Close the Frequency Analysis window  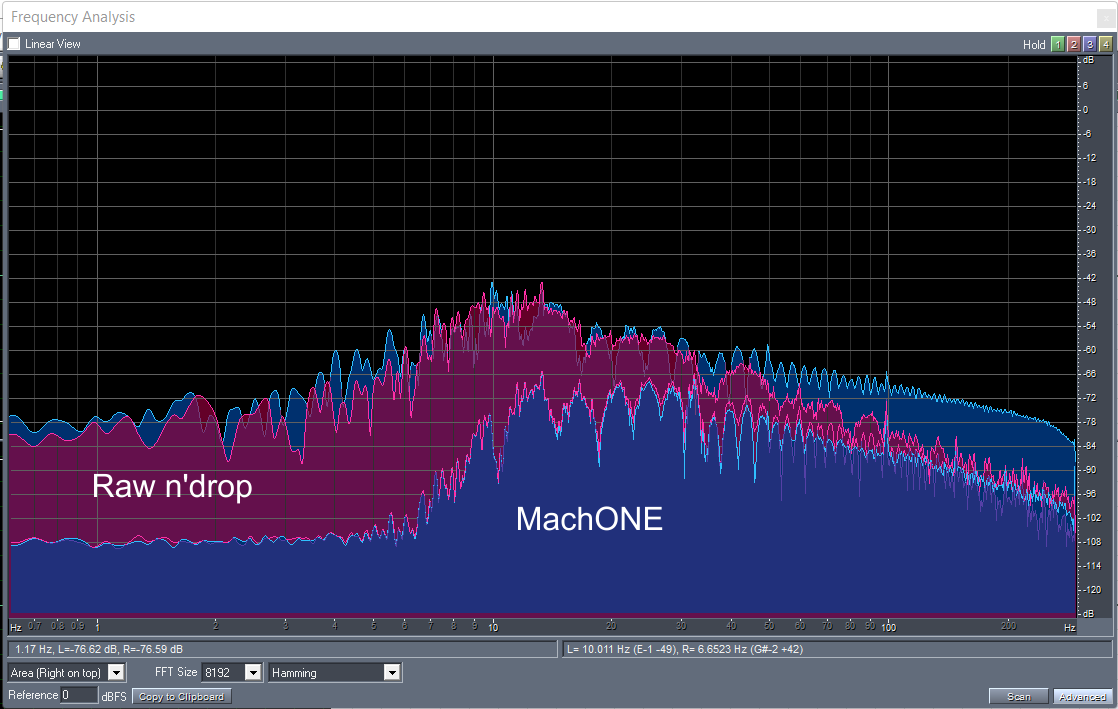point(1107,19)
